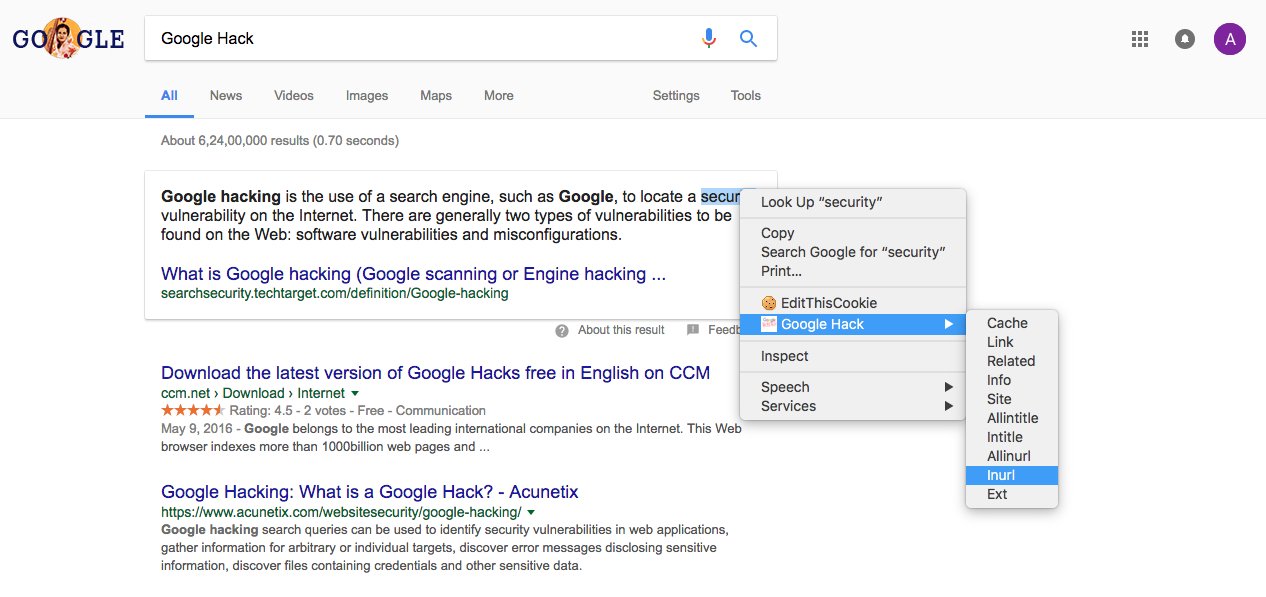Select Cache in the Google Hack submenu

(x=1012, y=323)
